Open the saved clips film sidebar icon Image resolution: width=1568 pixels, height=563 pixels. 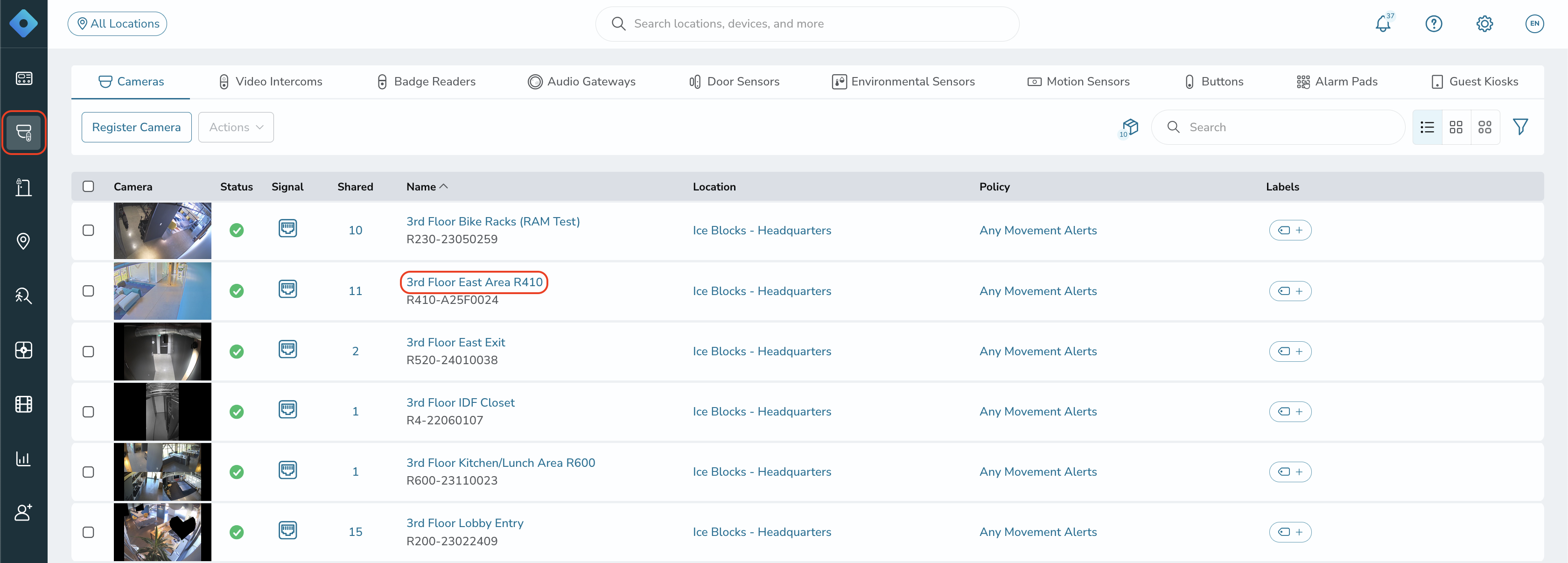tap(24, 404)
